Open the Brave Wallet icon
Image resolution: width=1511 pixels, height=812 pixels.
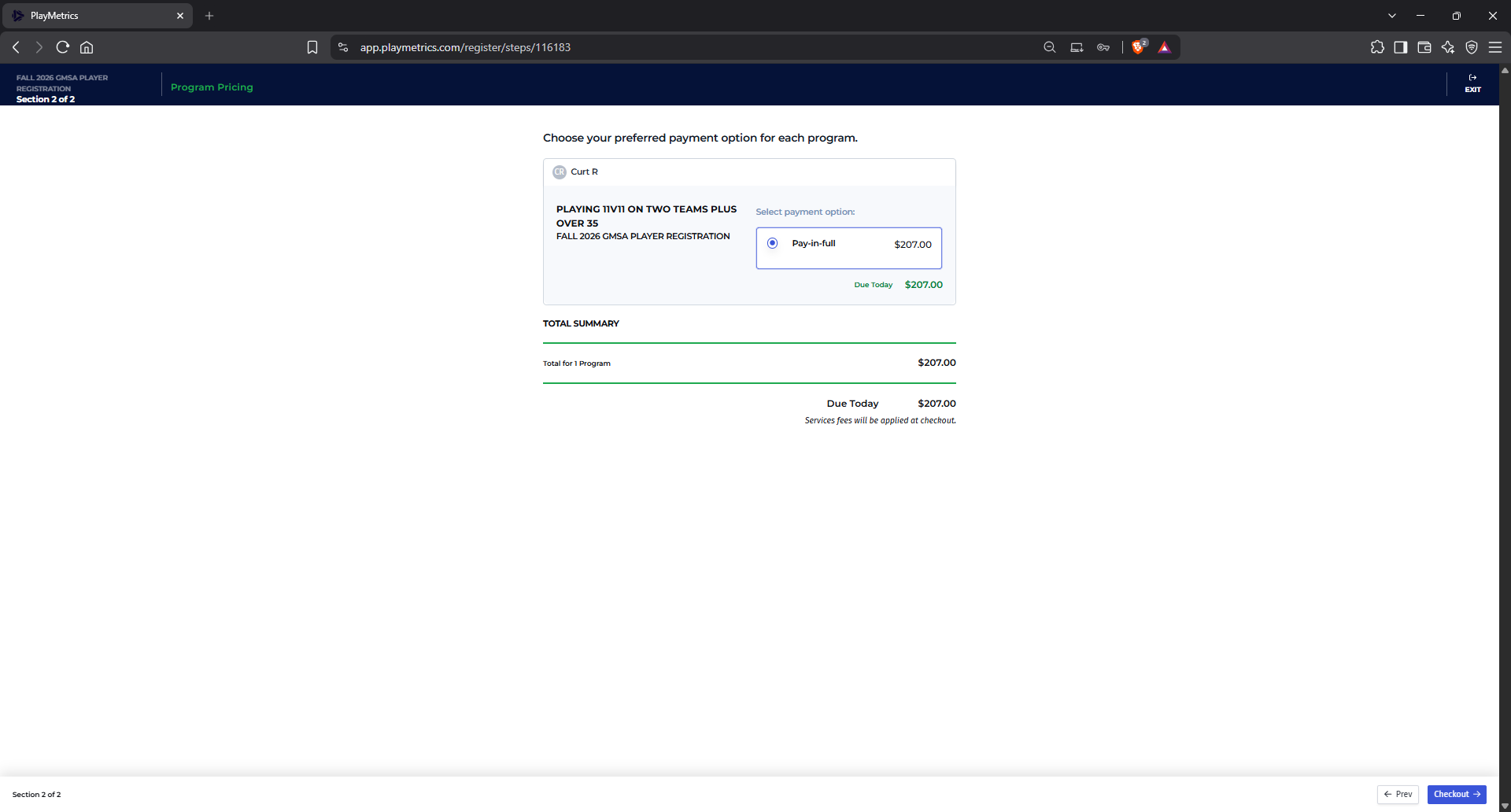tap(1424, 47)
